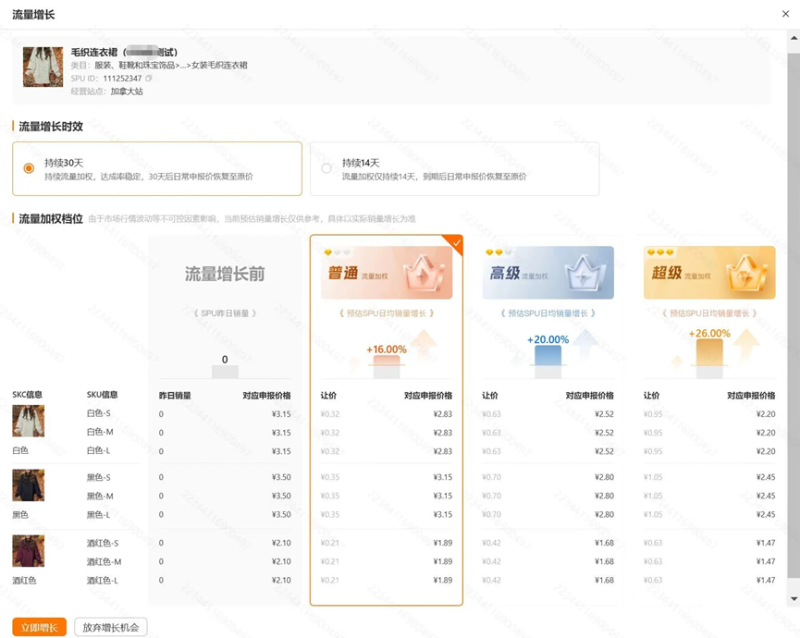Close the 流量增长 dialog with the X icon
The width and height of the screenshot is (800, 638).
point(784,13)
